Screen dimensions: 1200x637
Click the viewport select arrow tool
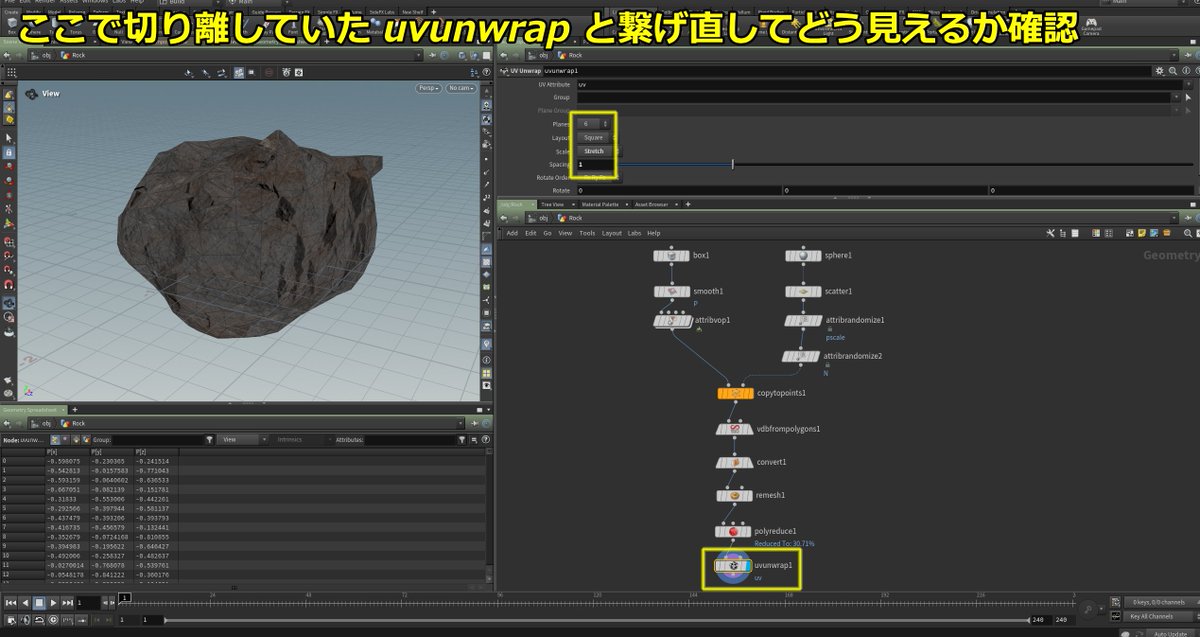point(9,137)
